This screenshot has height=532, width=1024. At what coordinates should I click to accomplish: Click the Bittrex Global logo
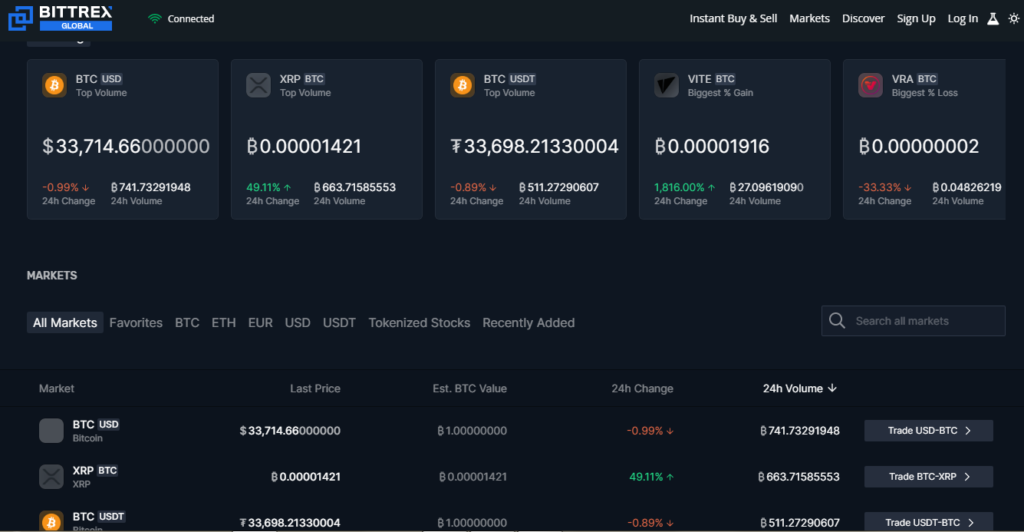[x=60, y=18]
